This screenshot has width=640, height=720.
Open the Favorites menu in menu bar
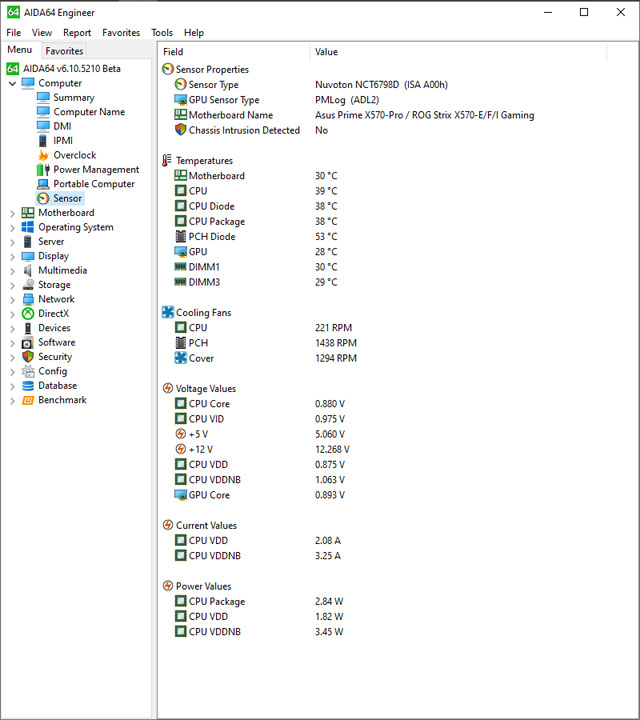pyautogui.click(x=121, y=33)
